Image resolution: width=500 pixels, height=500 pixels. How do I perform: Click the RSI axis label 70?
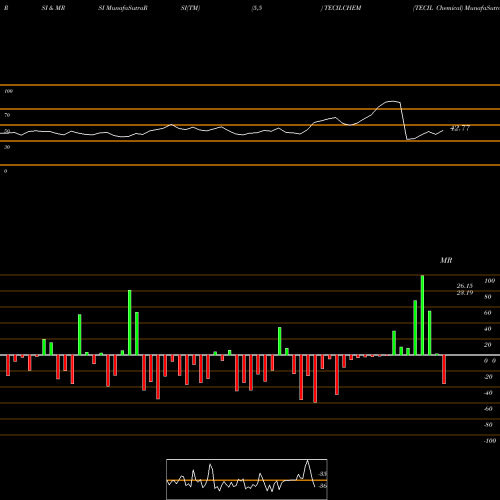tap(7, 115)
